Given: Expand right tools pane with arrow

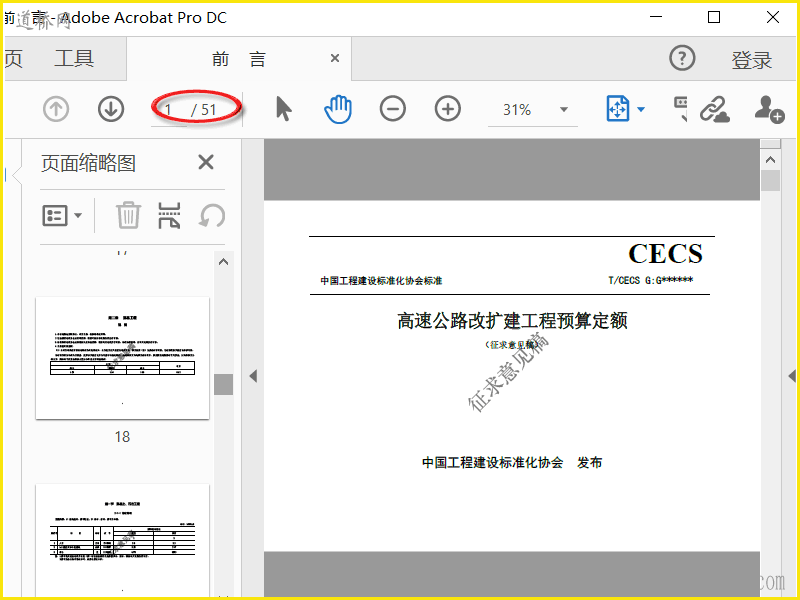Looking at the screenshot, I should 792,376.
